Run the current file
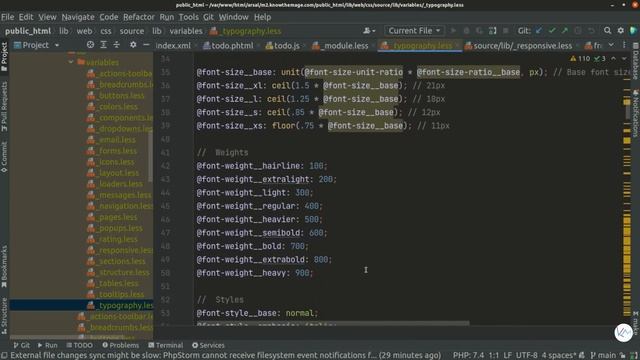Screen dimensions: 640x360 (x=453, y=31)
